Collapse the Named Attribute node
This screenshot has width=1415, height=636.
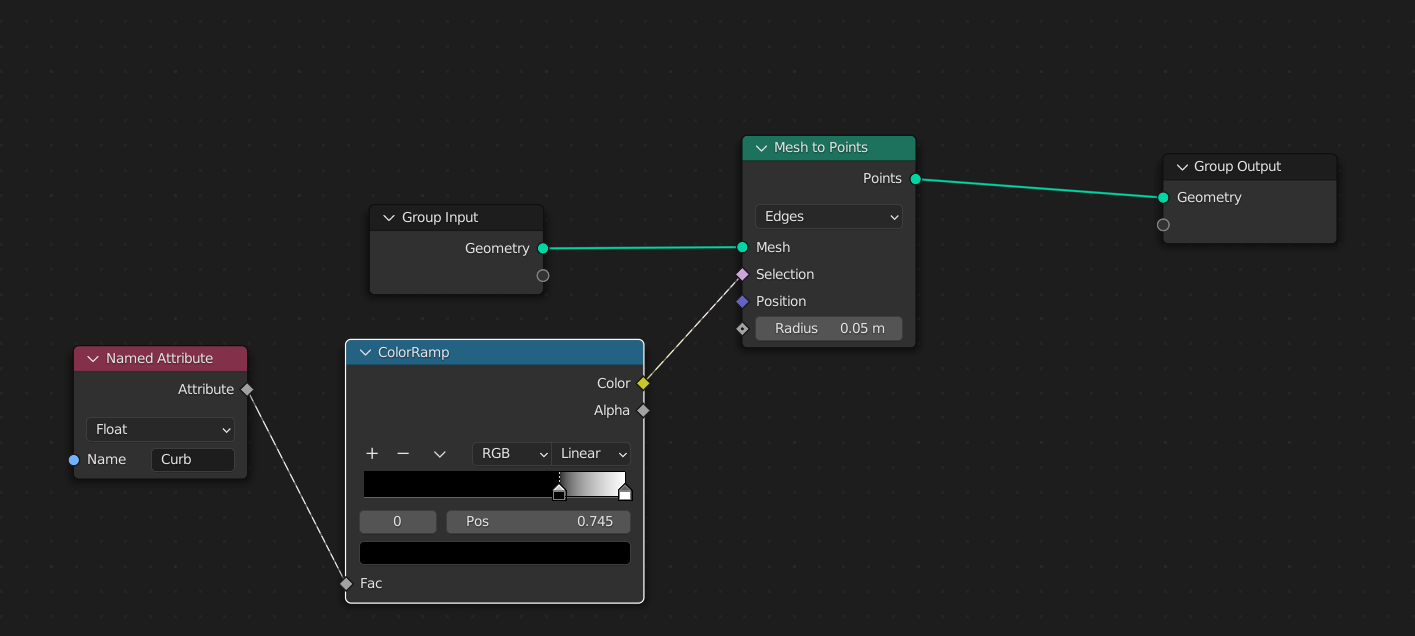93,358
